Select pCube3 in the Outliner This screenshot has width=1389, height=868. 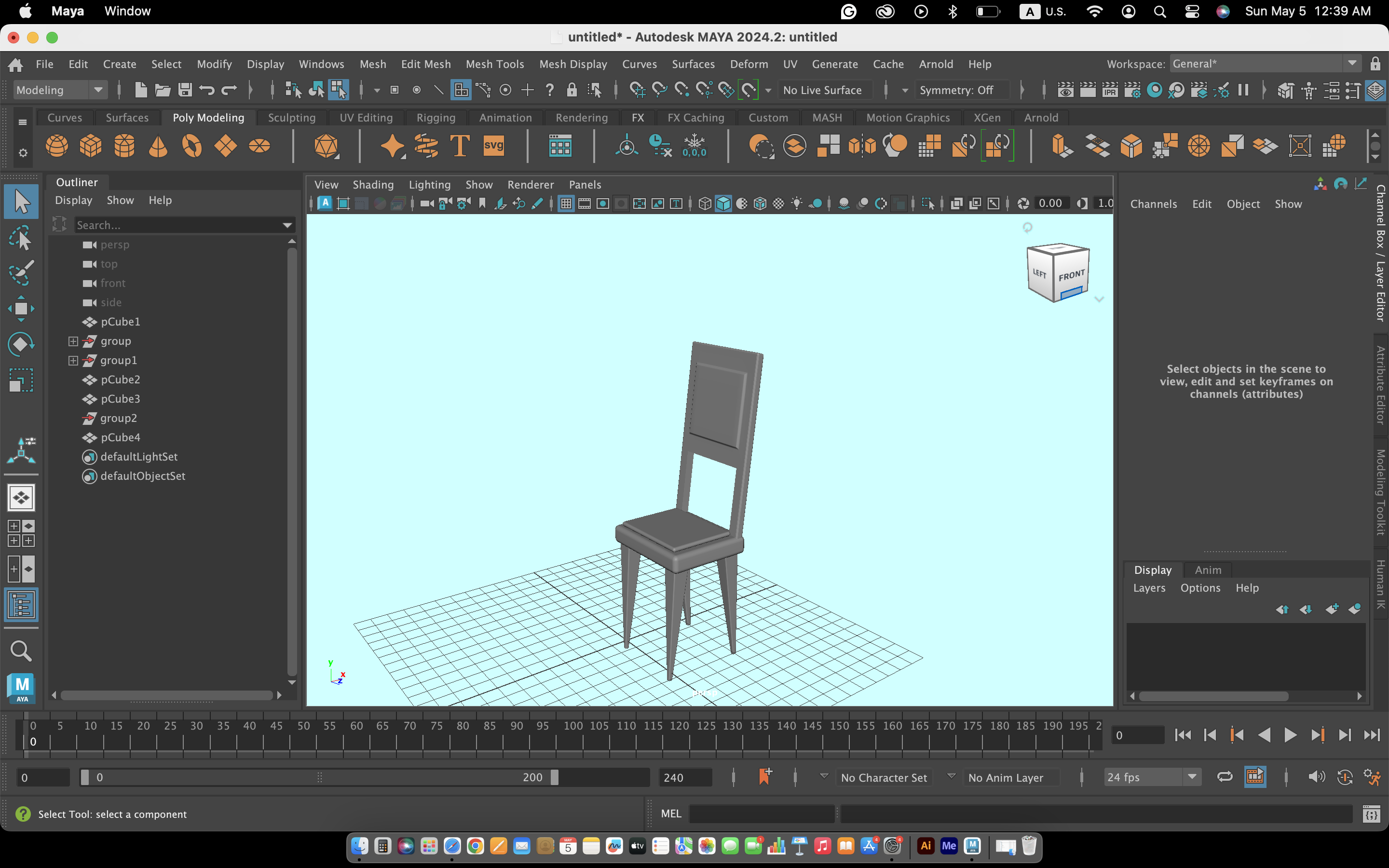pyautogui.click(x=120, y=399)
